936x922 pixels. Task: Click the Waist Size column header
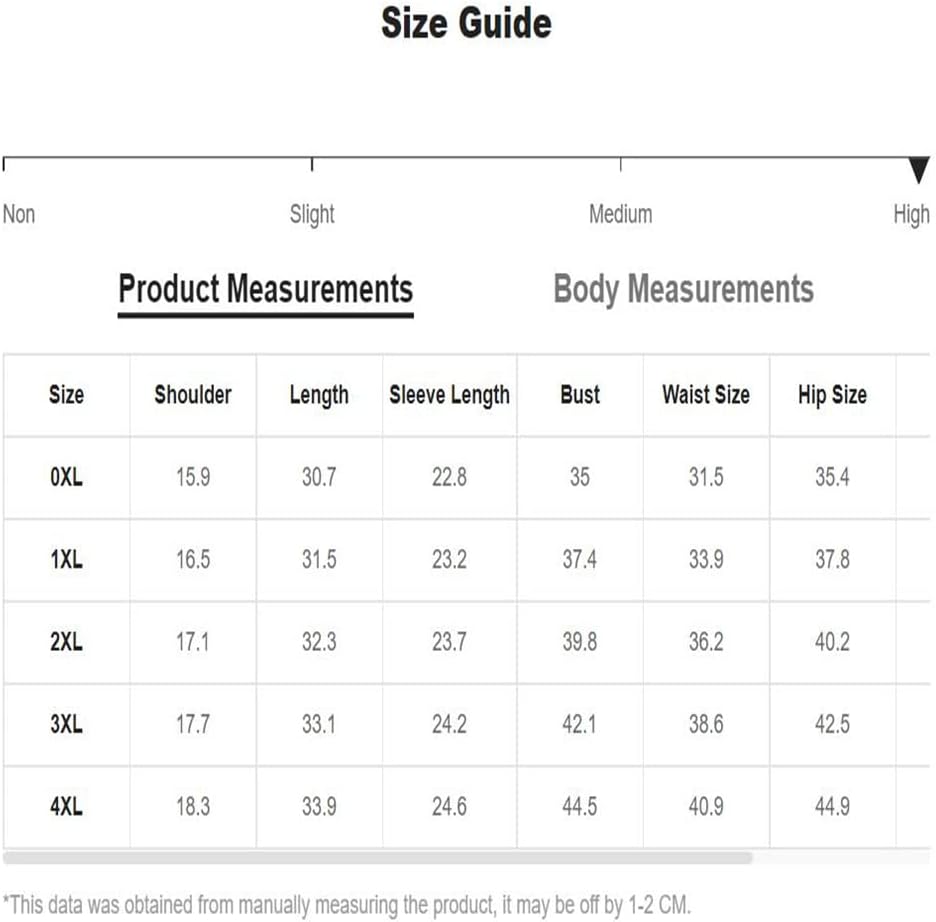pos(705,395)
